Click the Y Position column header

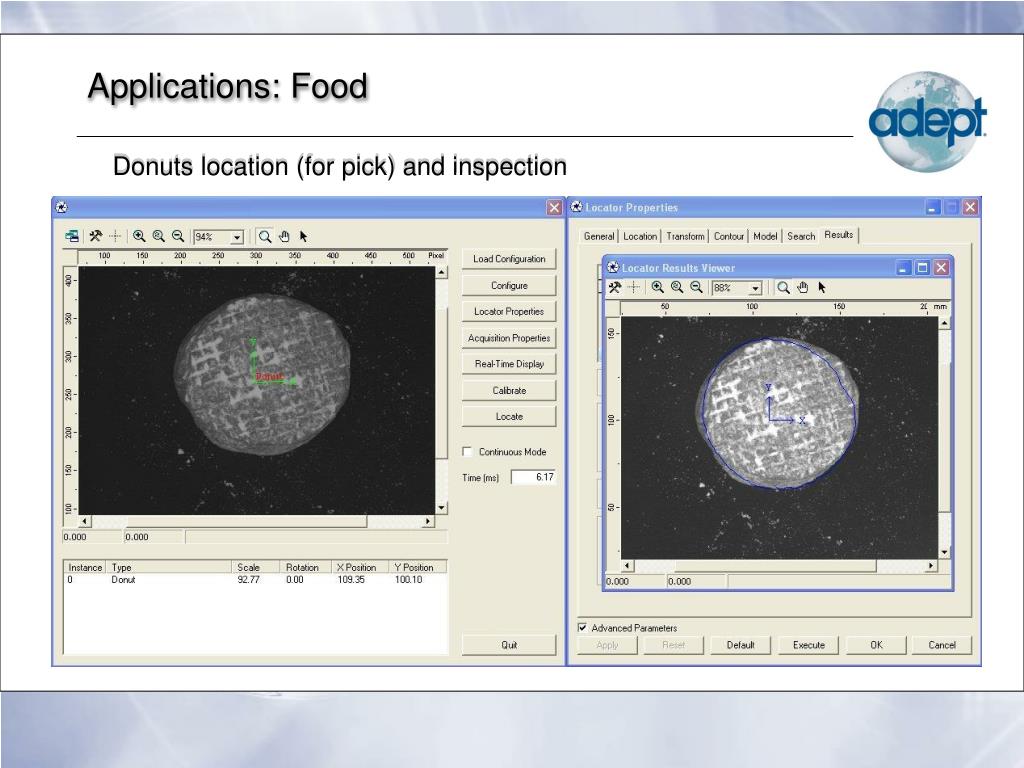(418, 568)
